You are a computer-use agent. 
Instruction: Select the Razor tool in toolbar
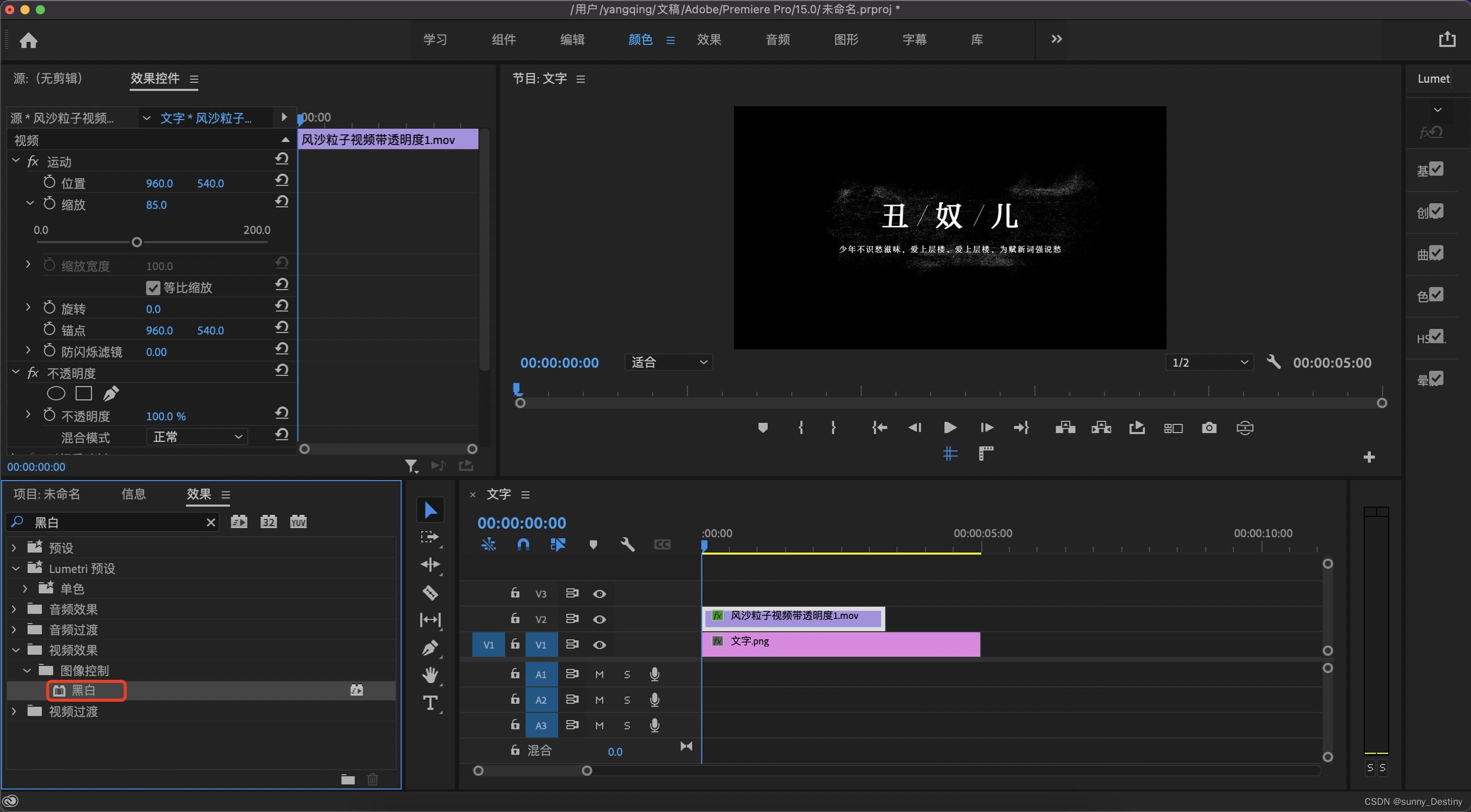pyautogui.click(x=430, y=593)
